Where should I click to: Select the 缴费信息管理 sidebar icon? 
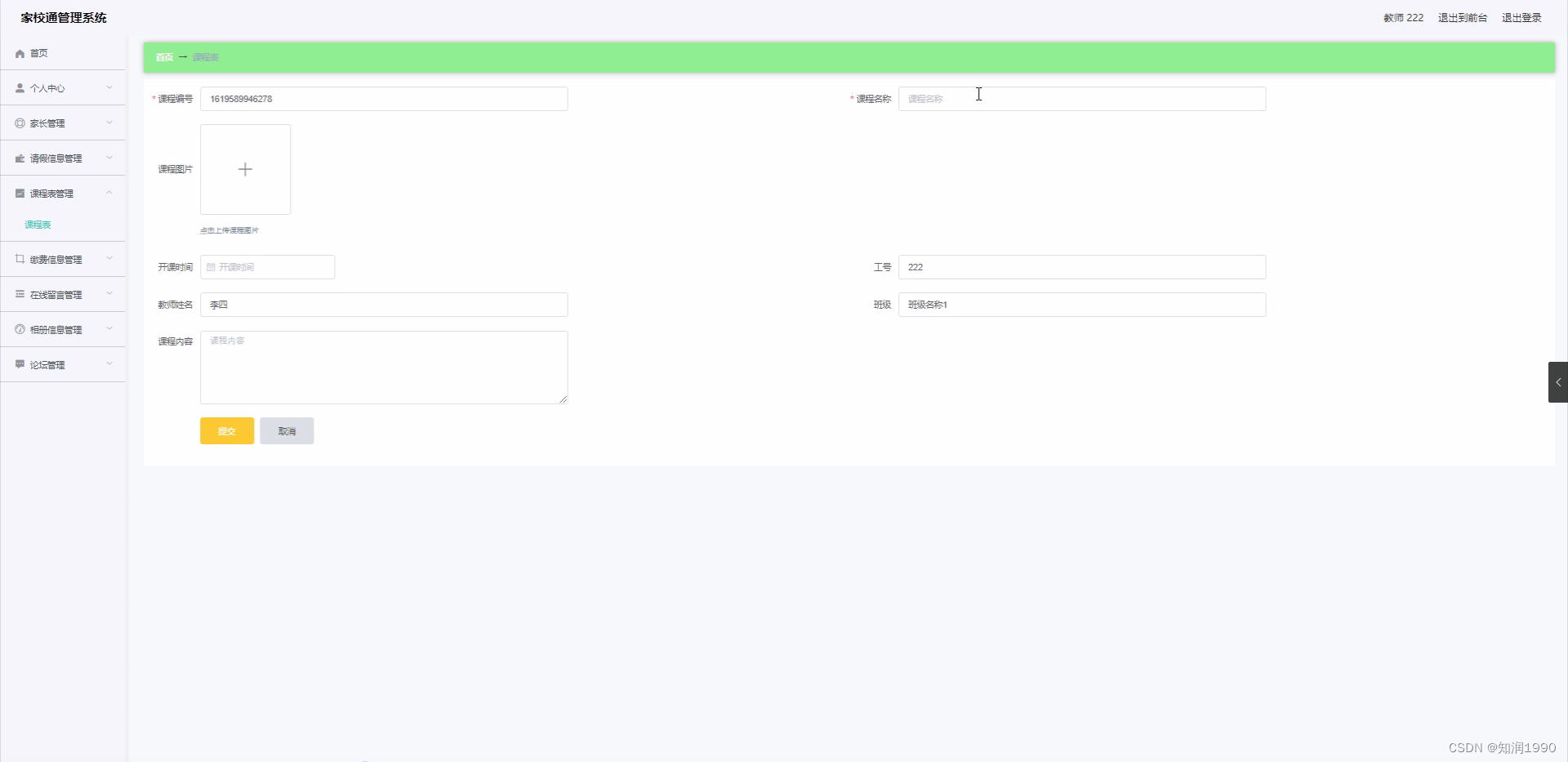tap(19, 260)
